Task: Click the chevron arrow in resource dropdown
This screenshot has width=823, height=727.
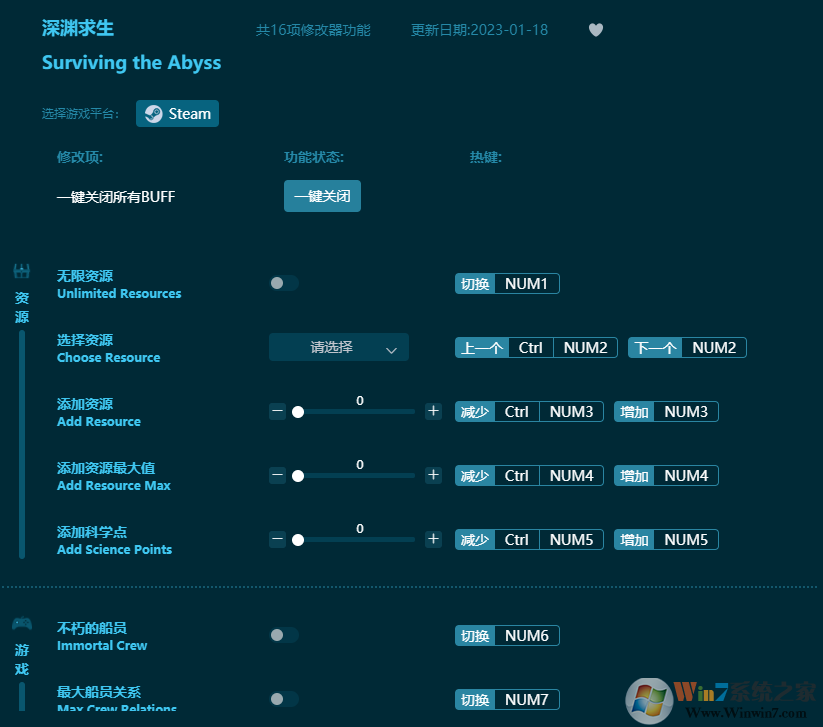Action: pyautogui.click(x=392, y=349)
